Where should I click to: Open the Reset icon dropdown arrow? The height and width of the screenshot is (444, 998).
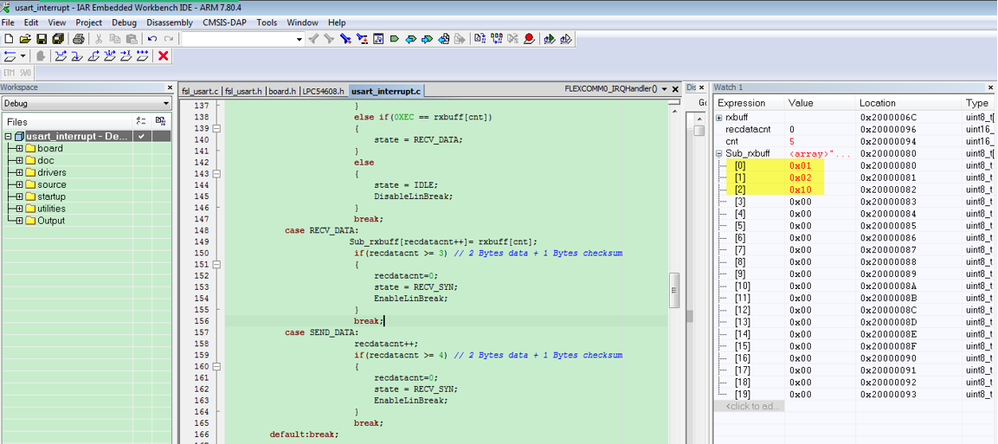tap(23, 56)
